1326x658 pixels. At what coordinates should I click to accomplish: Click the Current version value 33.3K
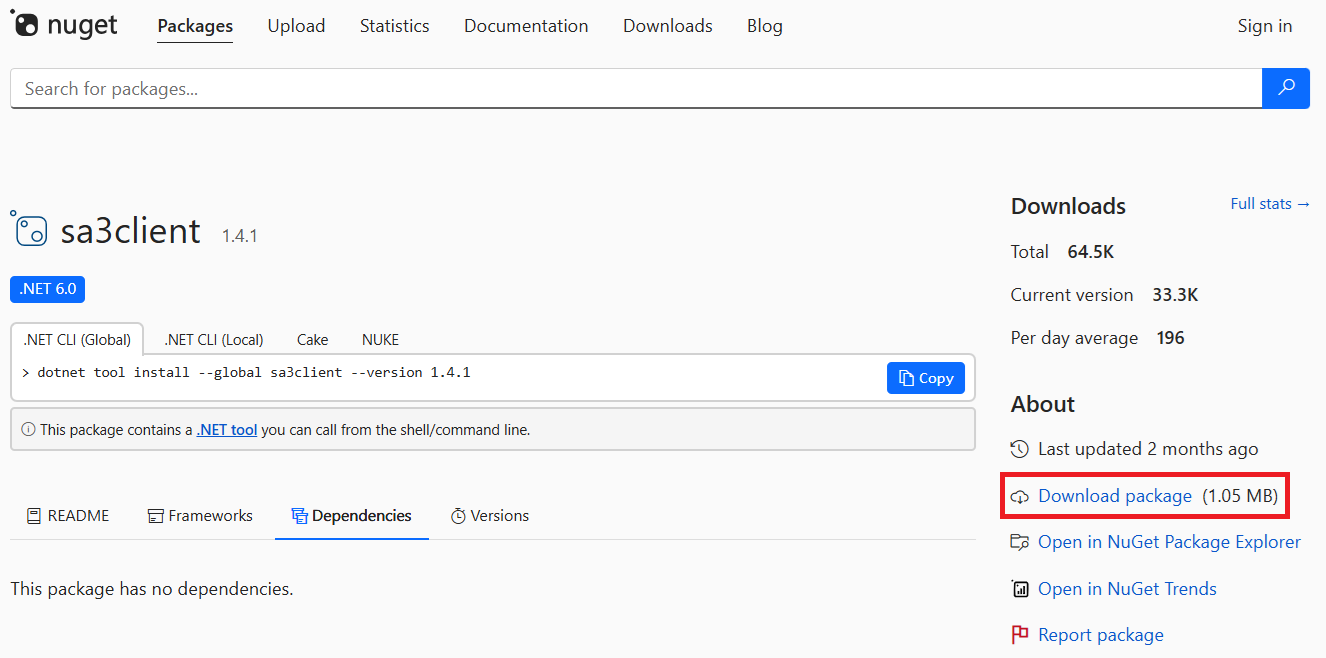(1175, 295)
